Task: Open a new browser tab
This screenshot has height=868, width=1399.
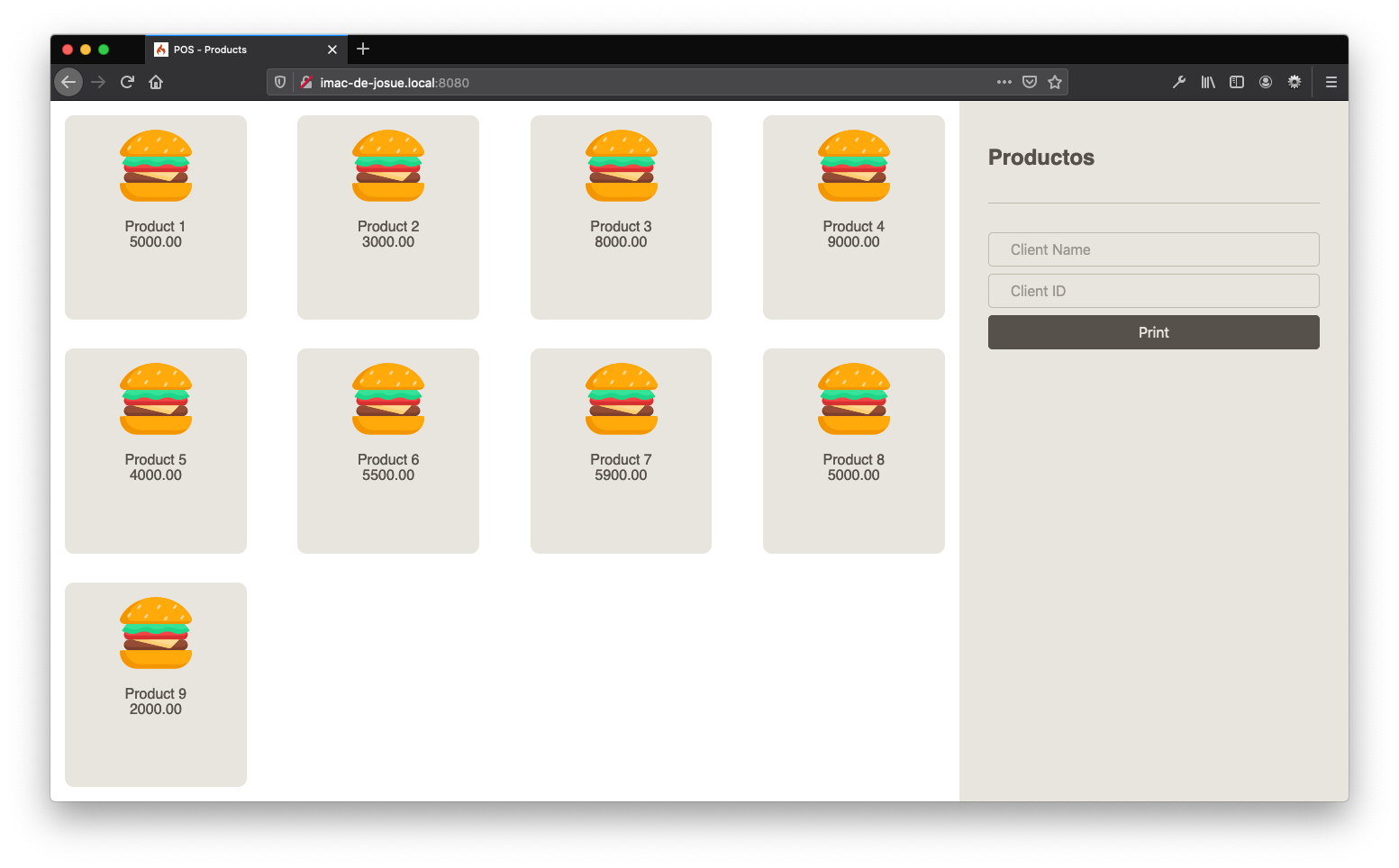Action: click(363, 50)
